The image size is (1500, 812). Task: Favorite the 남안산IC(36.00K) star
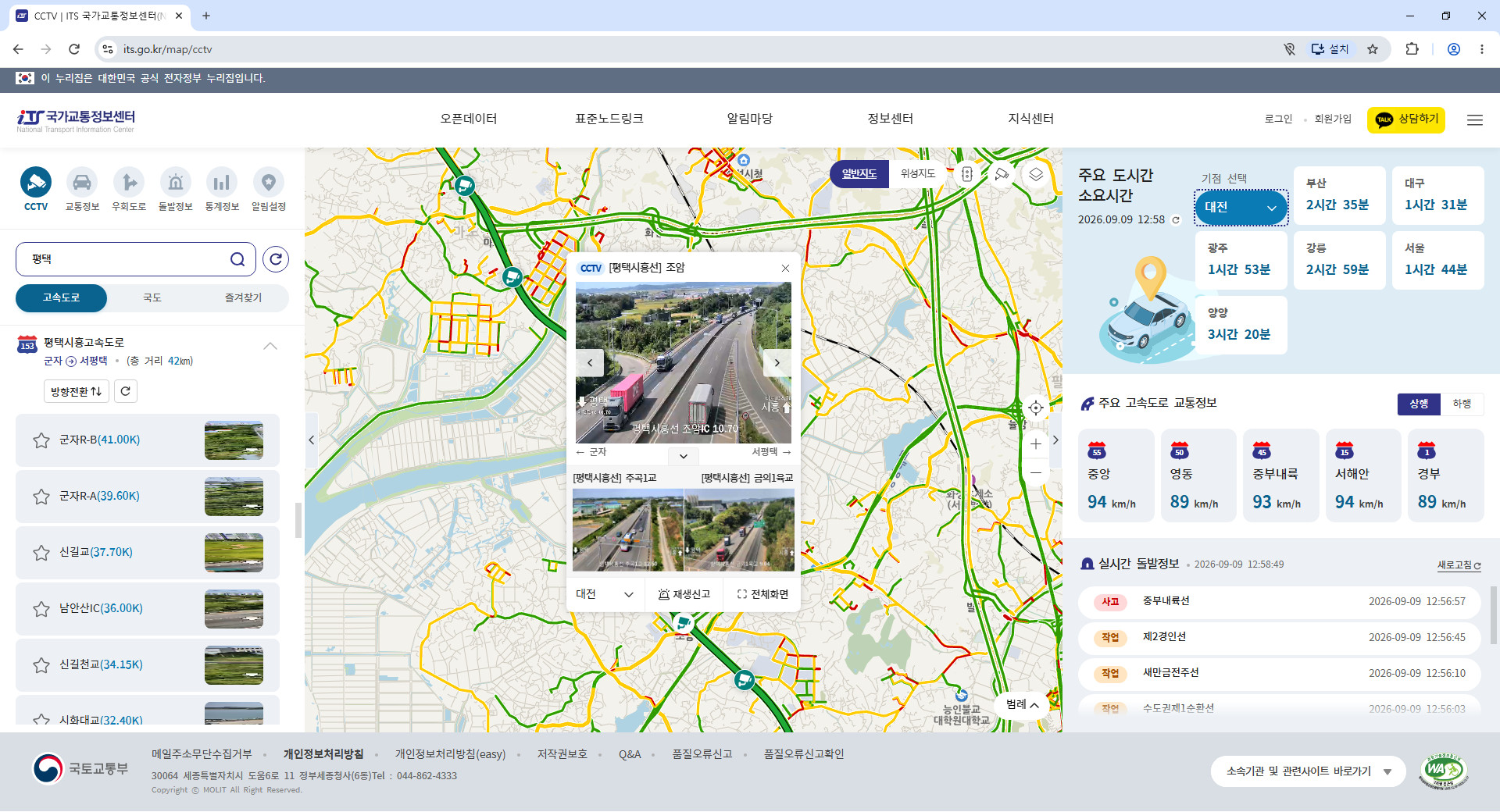click(x=41, y=609)
